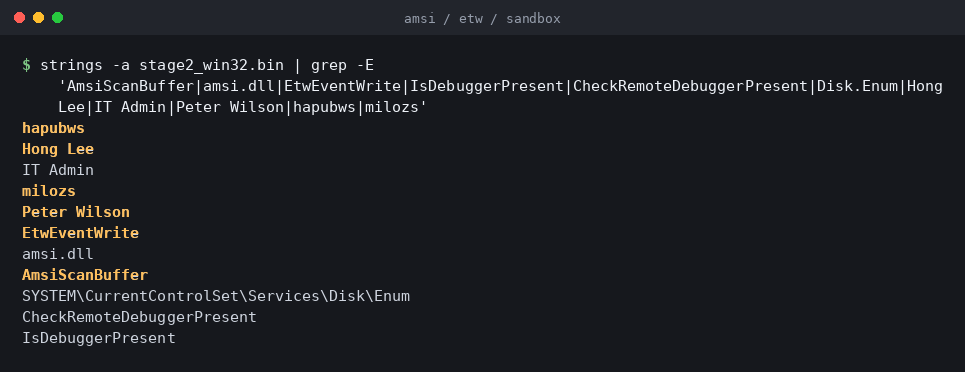Viewport: 965px width, 372px height.
Task: Click the yellow minimize window button
Action: 38,18
